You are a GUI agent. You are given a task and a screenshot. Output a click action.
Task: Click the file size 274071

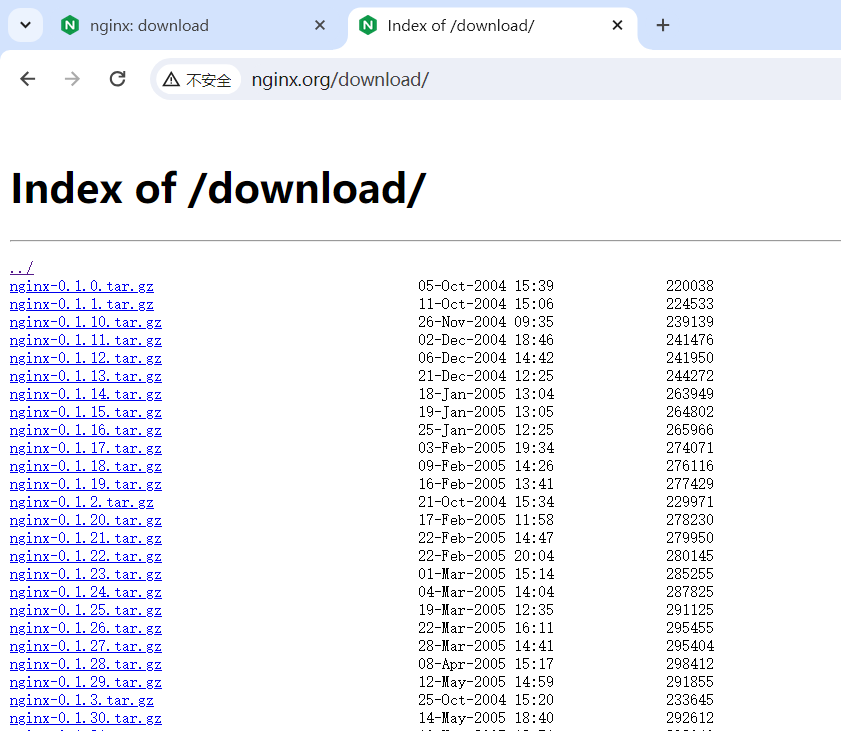pos(690,448)
